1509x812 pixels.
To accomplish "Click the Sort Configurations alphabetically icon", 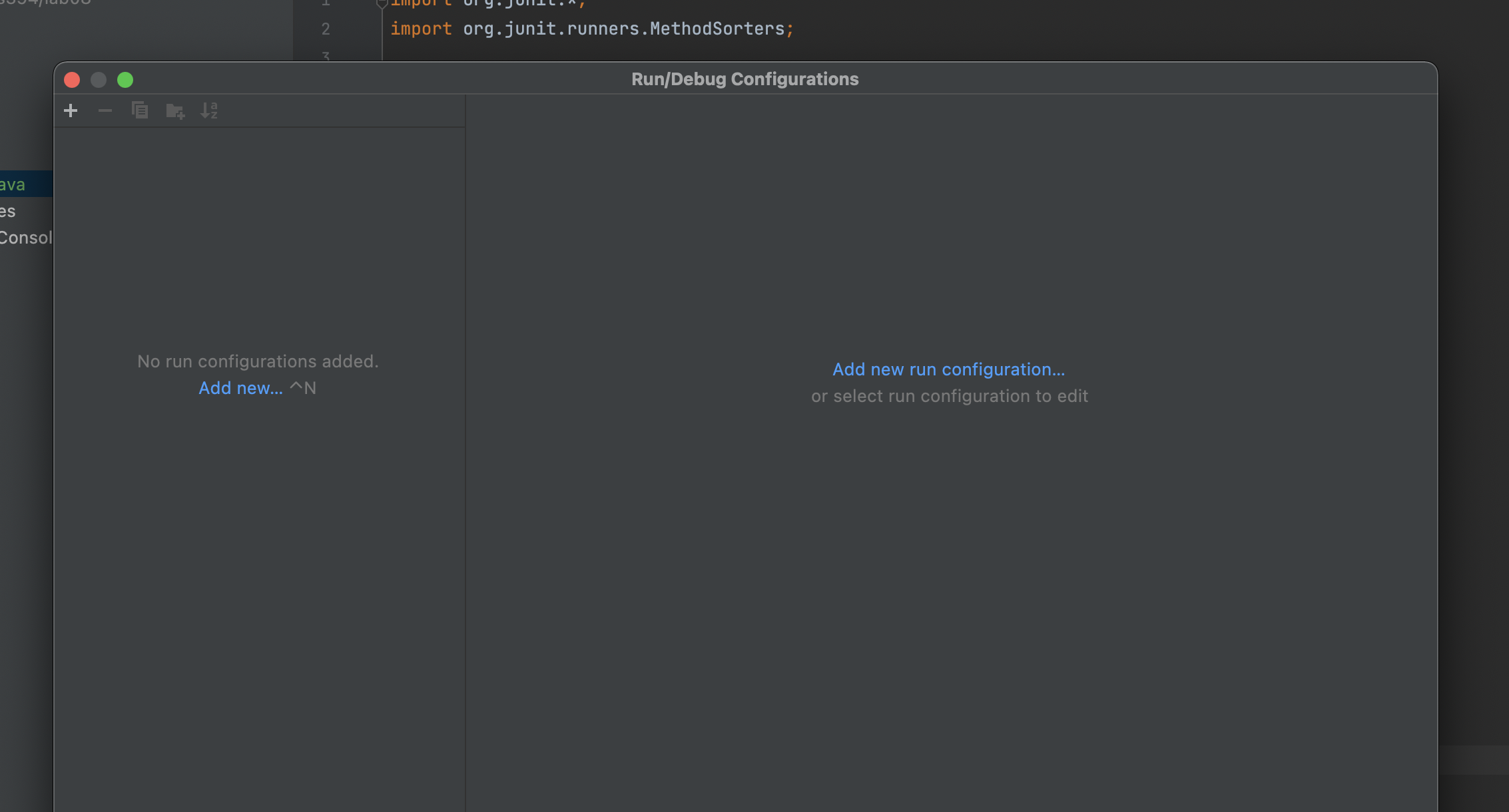I will (x=209, y=110).
